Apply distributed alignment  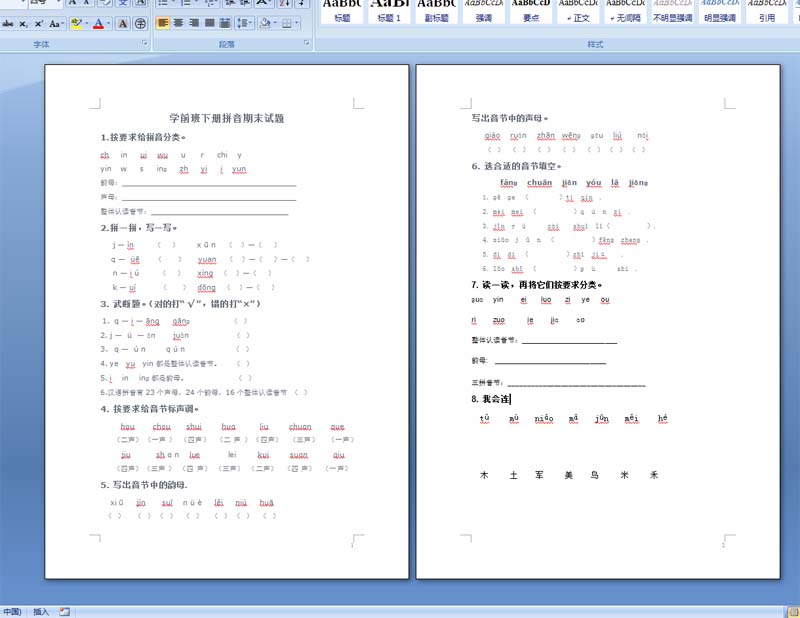click(x=224, y=23)
